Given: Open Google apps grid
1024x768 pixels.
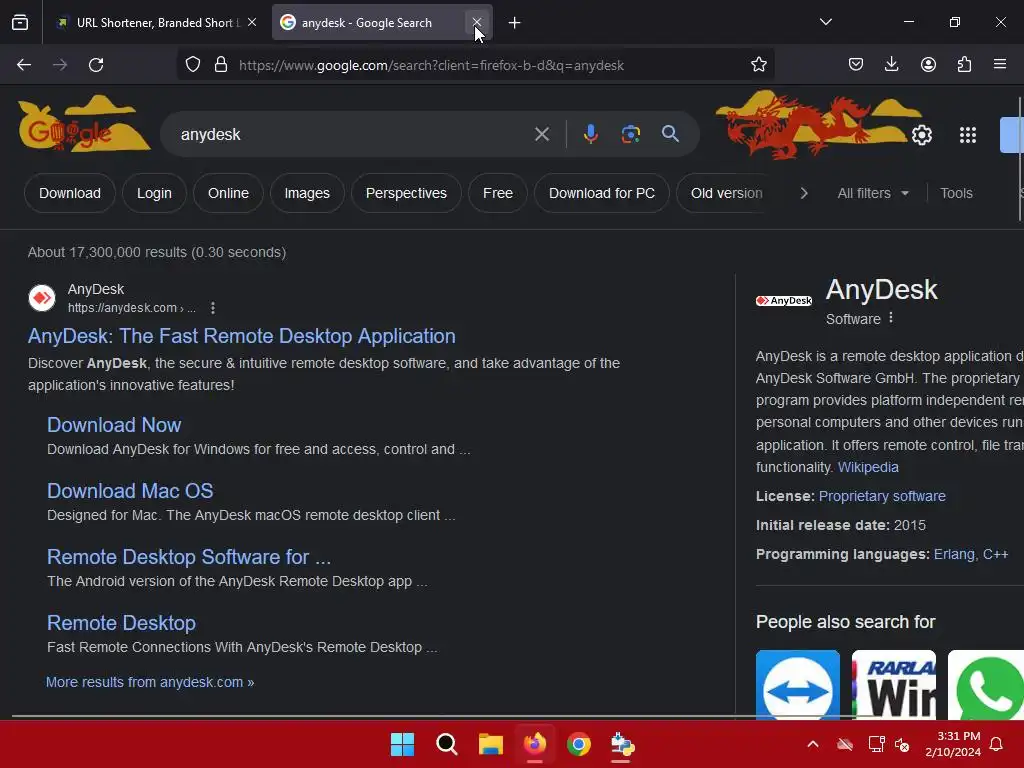Looking at the screenshot, I should pos(968,135).
